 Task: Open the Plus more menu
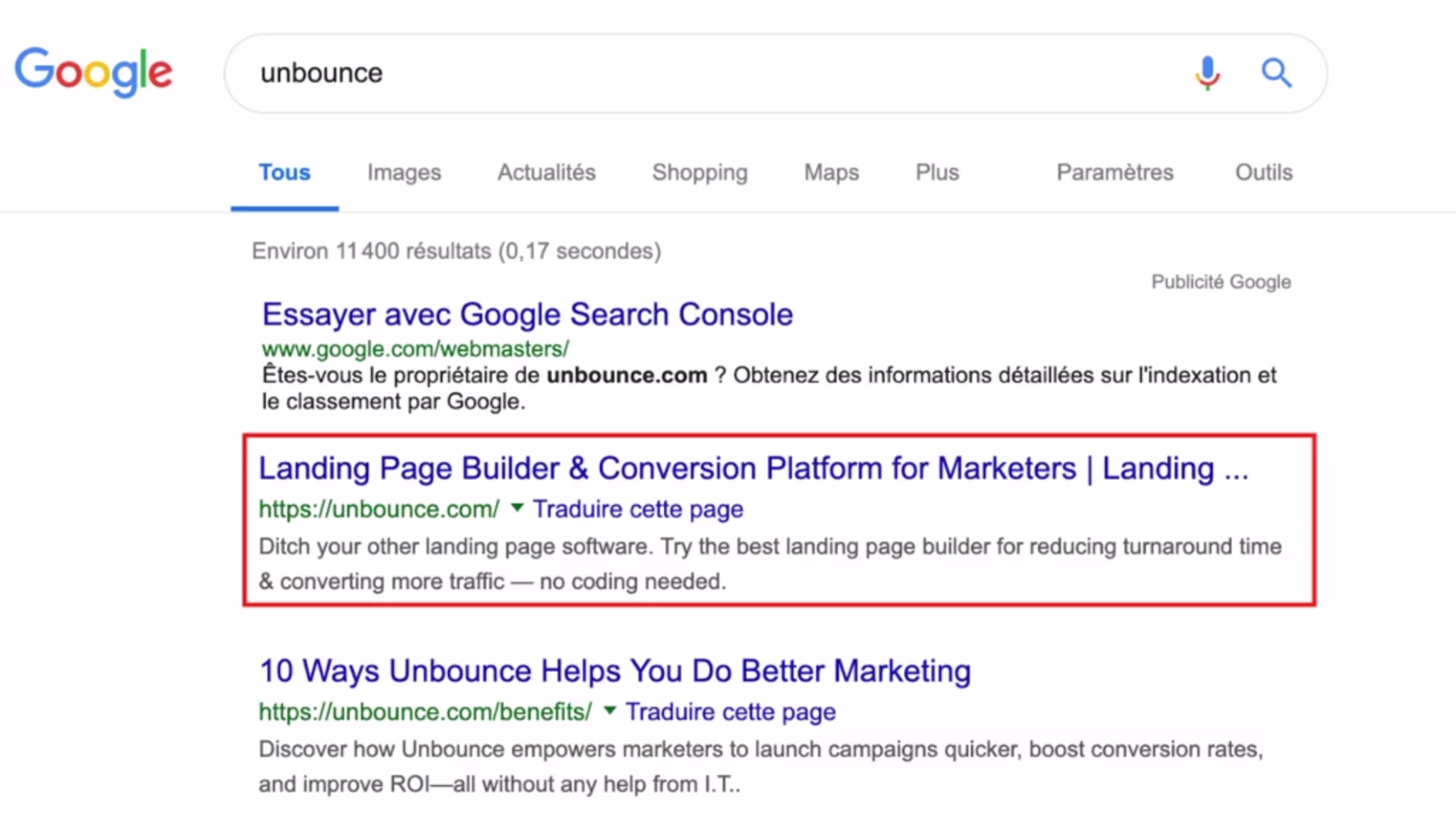[937, 172]
